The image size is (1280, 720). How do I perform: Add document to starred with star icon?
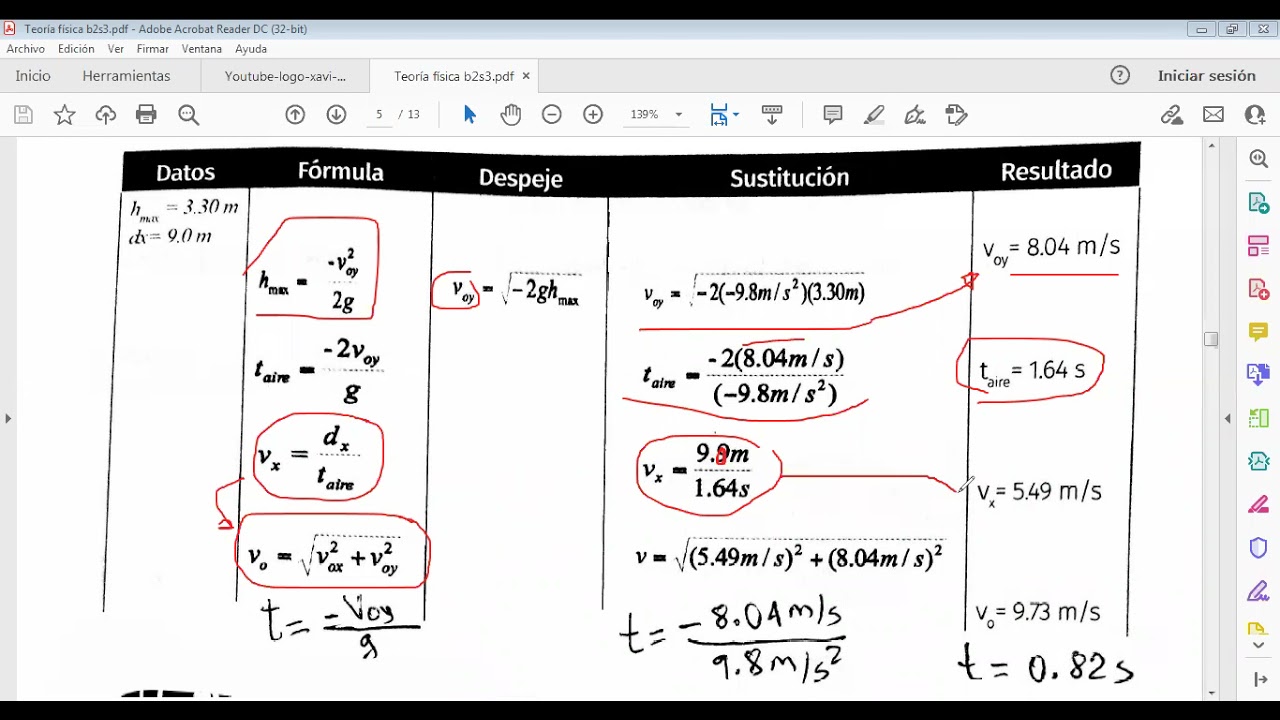tap(64, 115)
